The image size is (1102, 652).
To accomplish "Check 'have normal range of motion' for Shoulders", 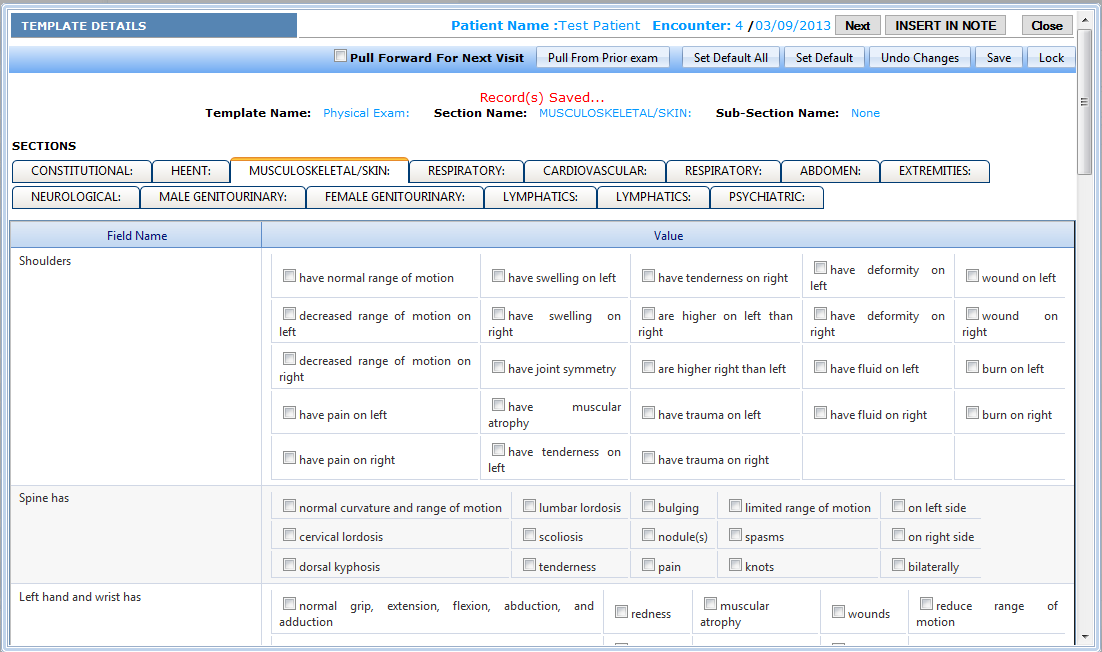I will tap(290, 276).
